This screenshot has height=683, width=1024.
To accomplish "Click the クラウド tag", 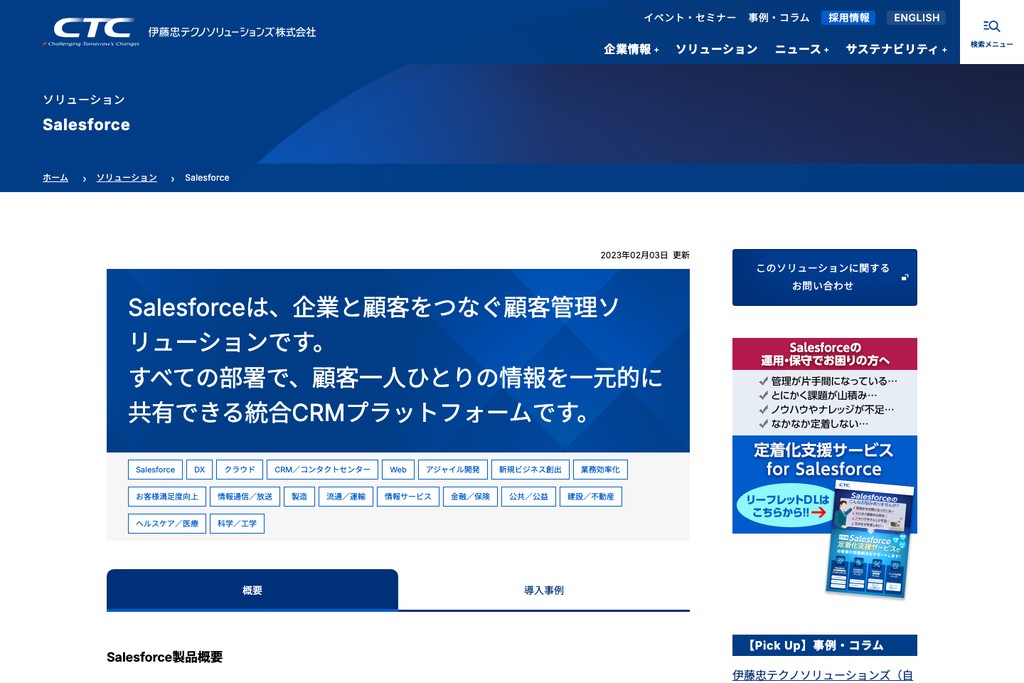I will point(240,469).
